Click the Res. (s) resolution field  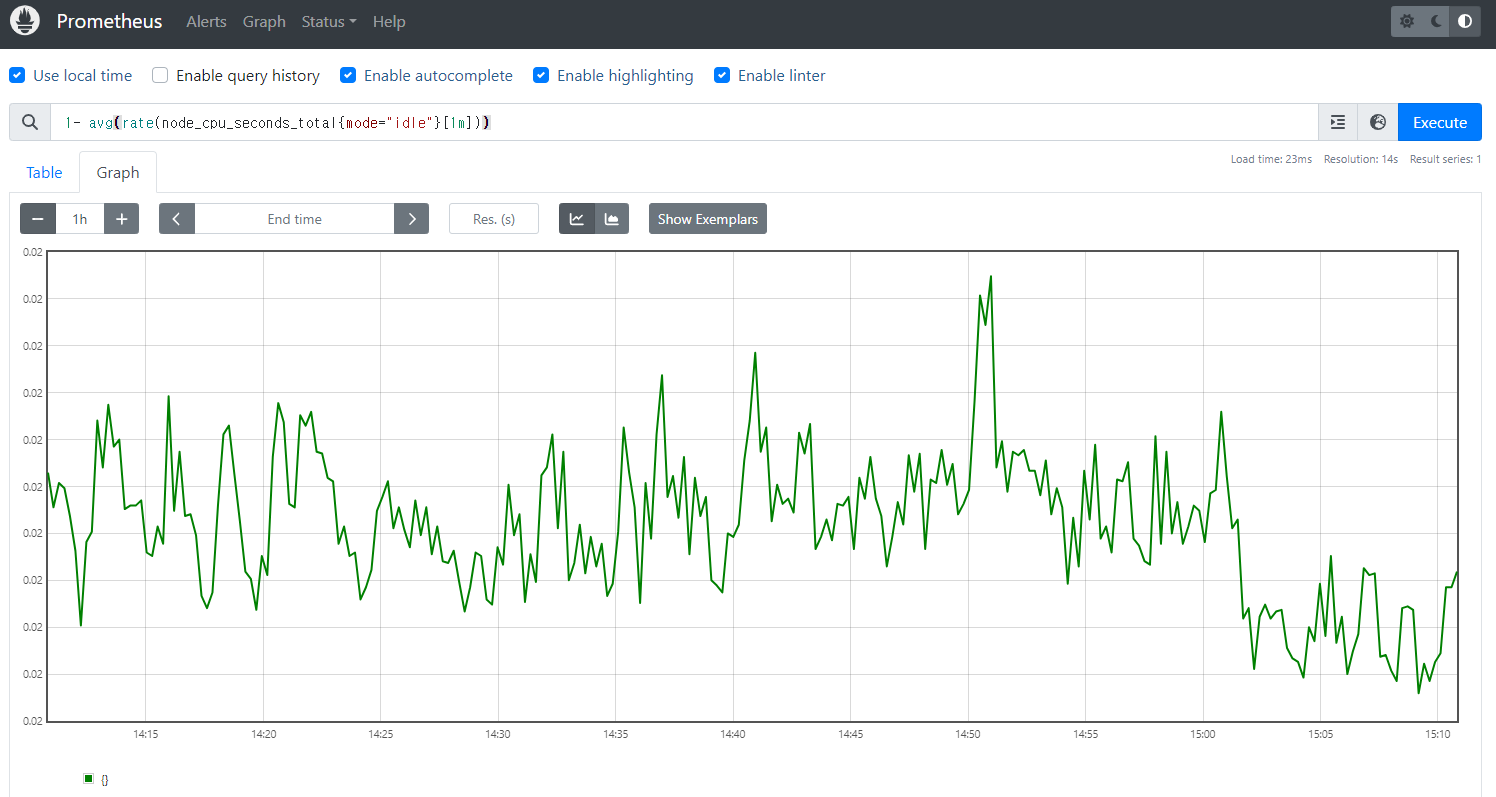tap(494, 219)
